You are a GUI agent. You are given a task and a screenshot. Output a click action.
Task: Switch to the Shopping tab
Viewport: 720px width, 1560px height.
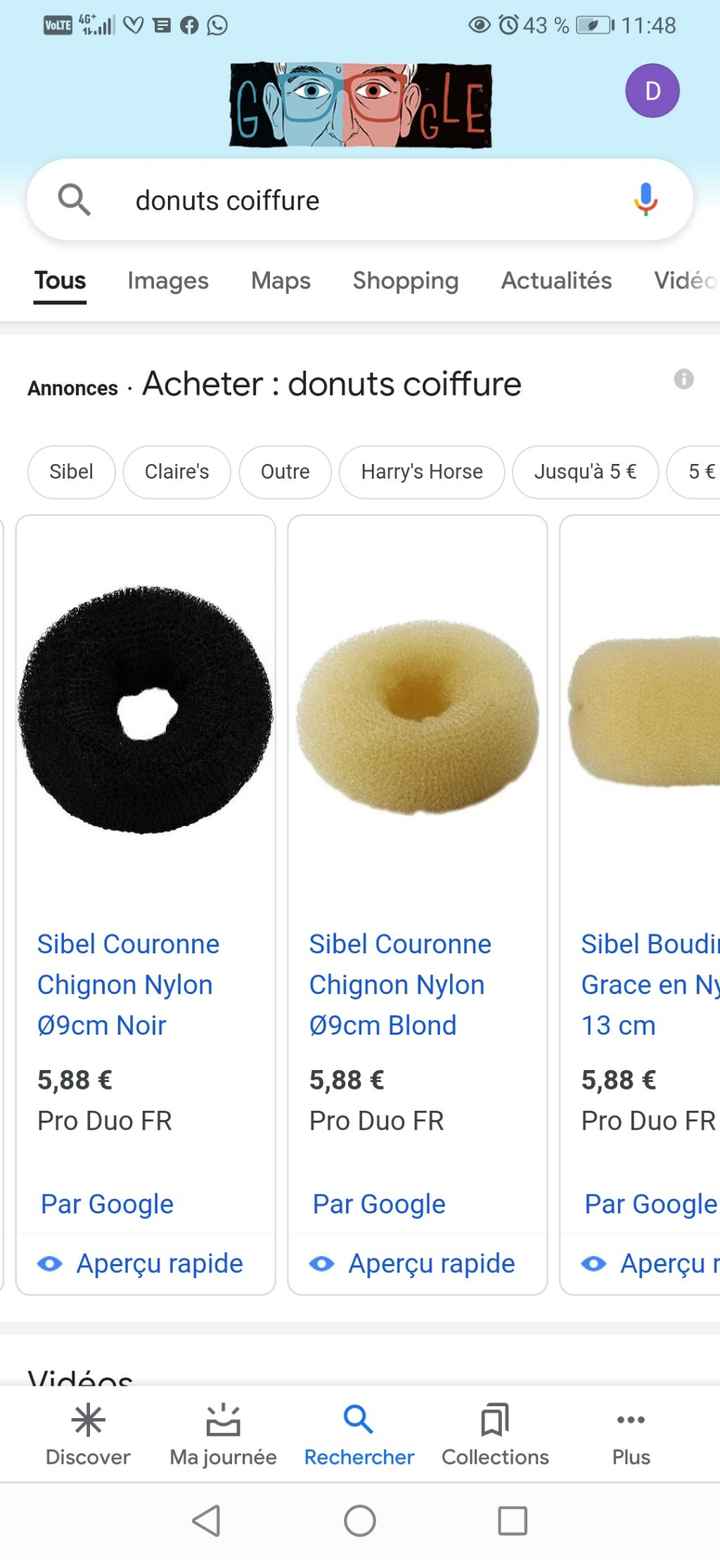[405, 281]
